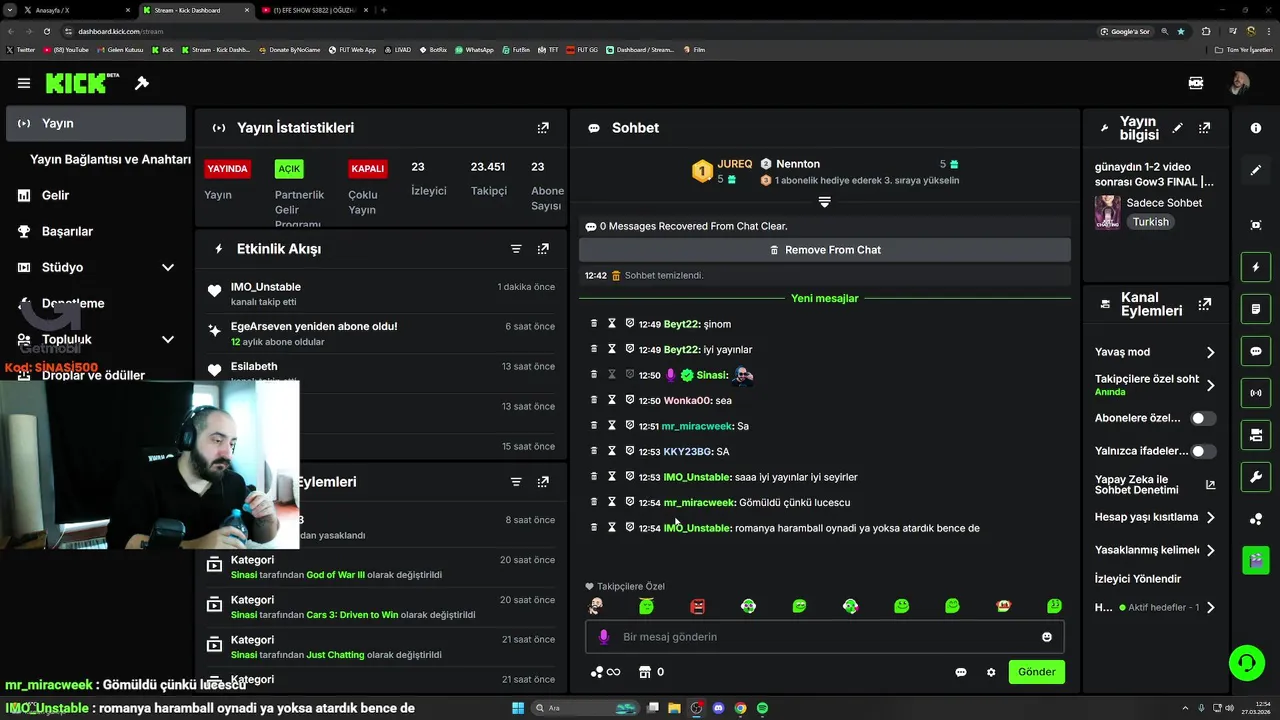Delete Wonka00's message with the trash icon
Screen dimensions: 1280x720
tap(594, 400)
